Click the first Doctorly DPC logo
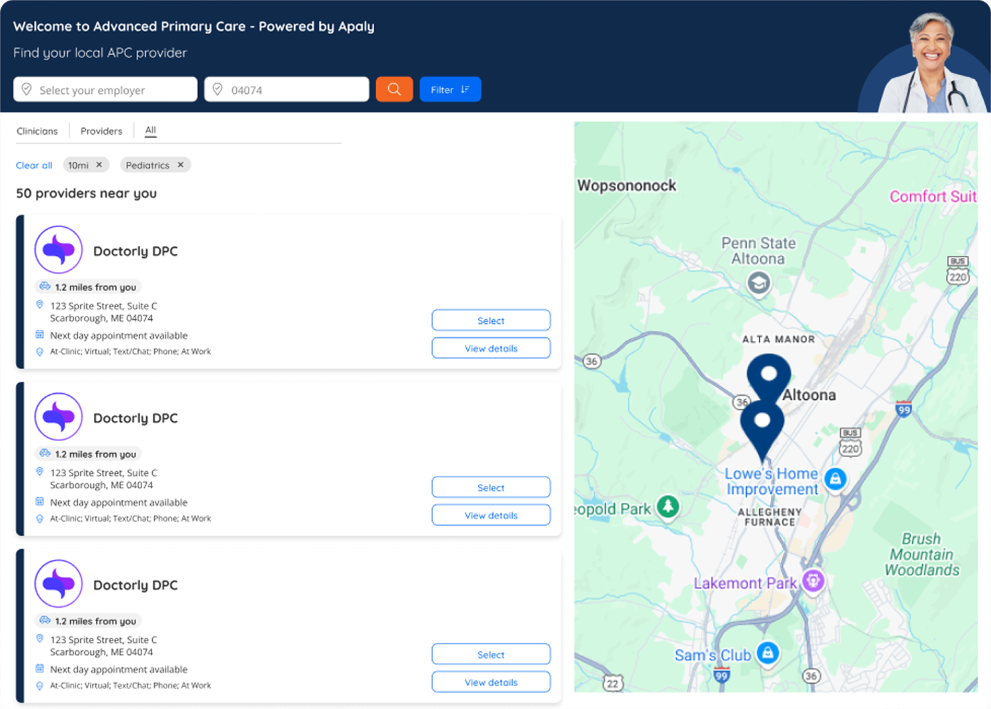This screenshot has height=709, width=991. point(58,250)
